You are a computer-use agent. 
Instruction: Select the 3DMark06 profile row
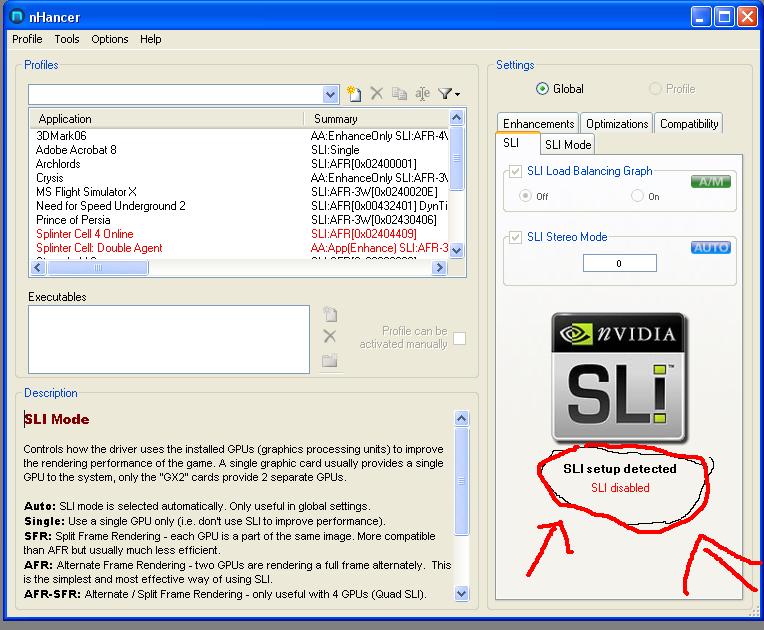(x=240, y=135)
